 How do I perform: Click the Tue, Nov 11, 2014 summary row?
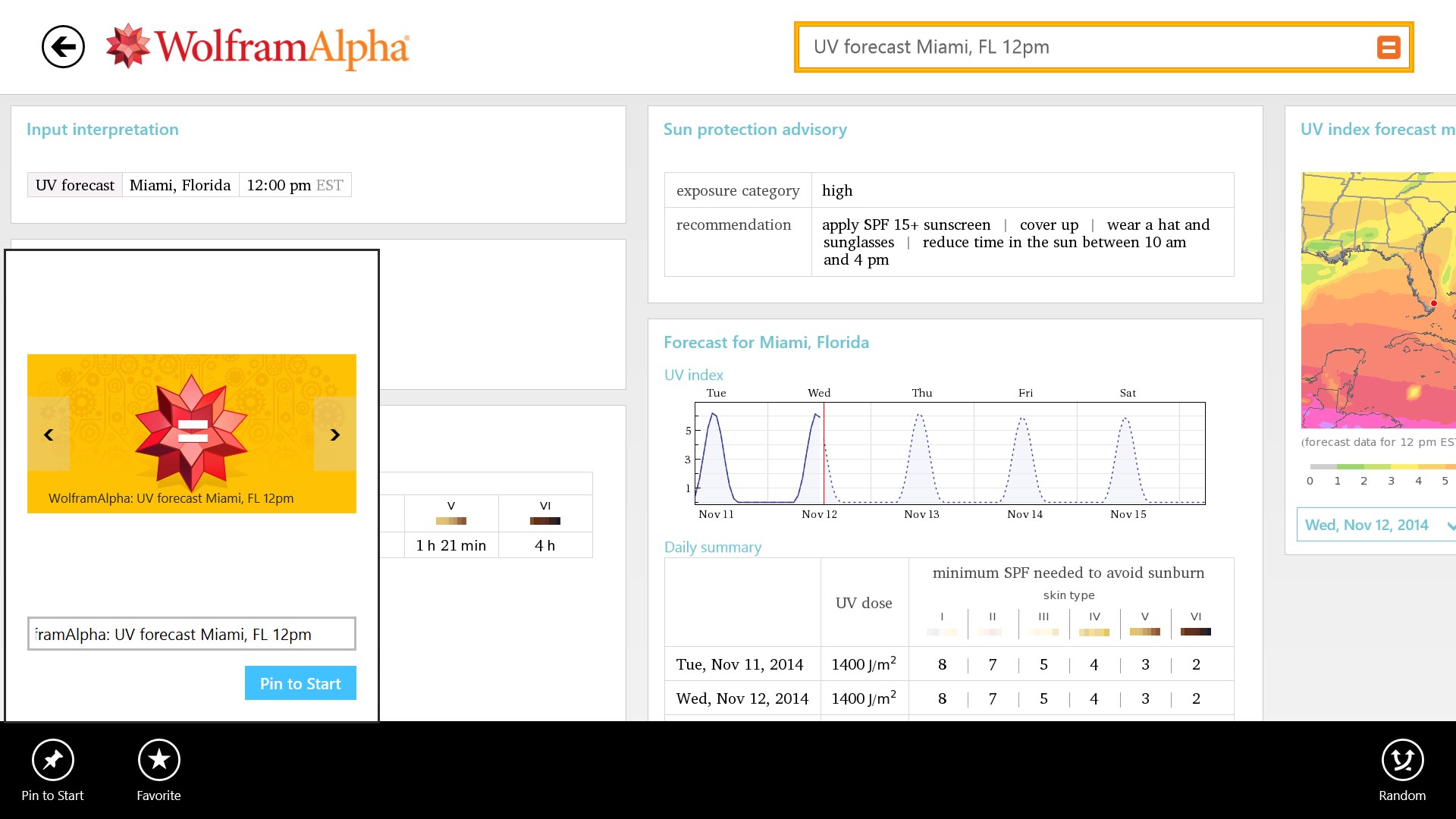[x=739, y=664]
